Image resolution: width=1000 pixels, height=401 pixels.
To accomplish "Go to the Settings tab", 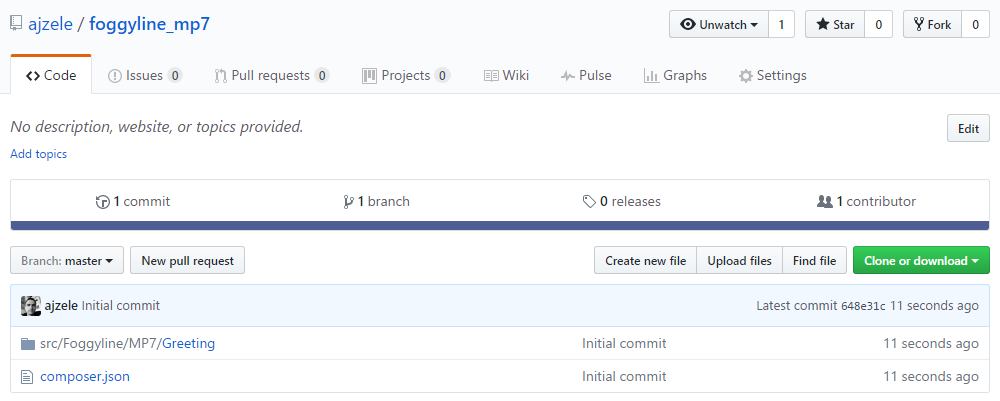I will 772,75.
